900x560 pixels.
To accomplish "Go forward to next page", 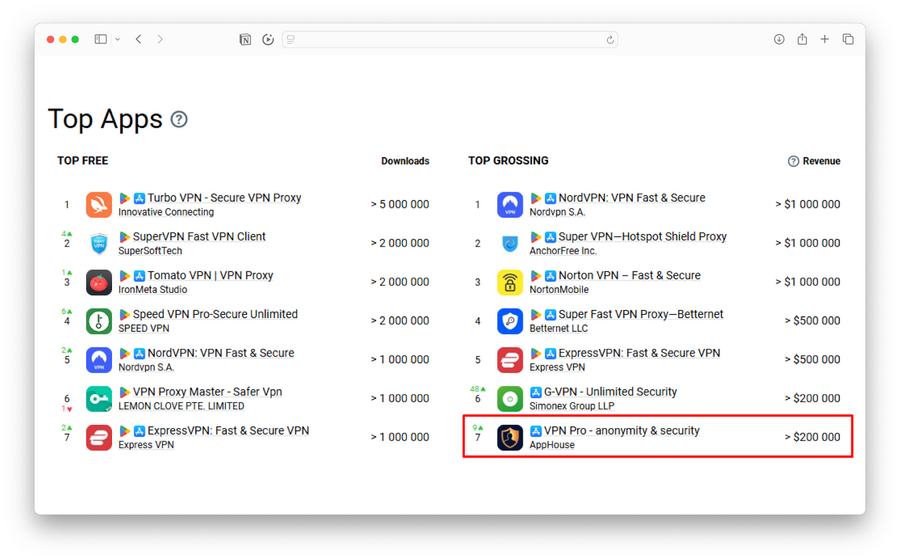I will (x=160, y=39).
